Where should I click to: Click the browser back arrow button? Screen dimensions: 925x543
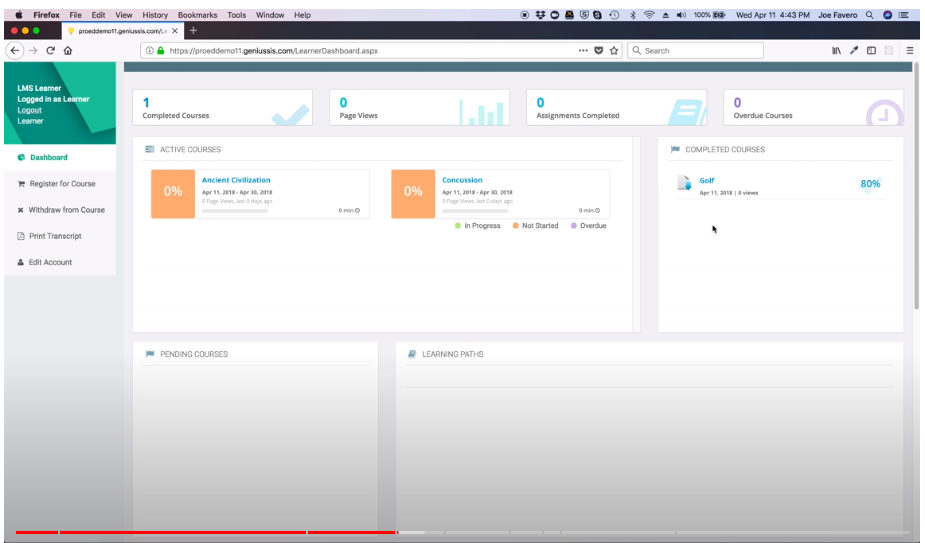pos(14,50)
